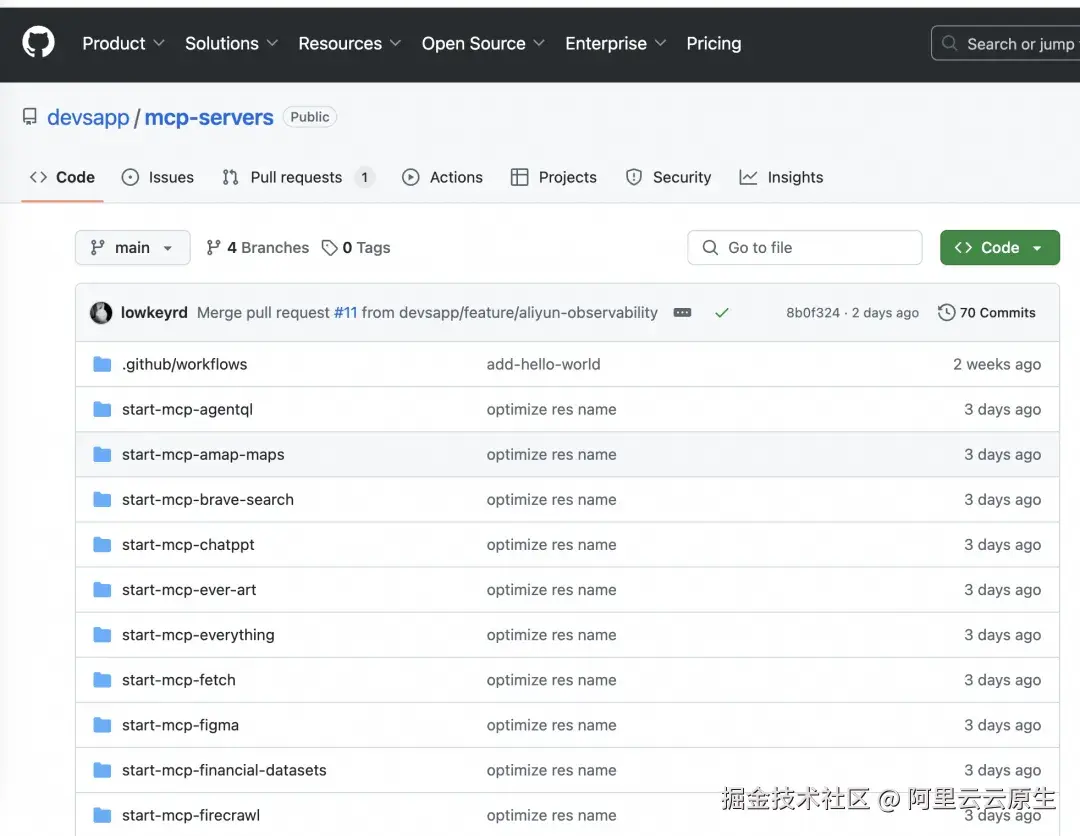The image size is (1080, 836).
Task: Click the folder icon for start-mcp-figma
Action: tap(102, 725)
